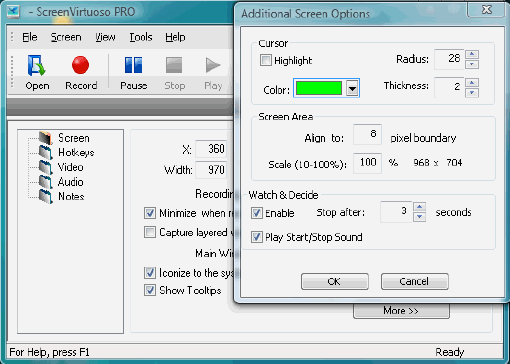Select Hotkeys in the settings tree

(76, 152)
